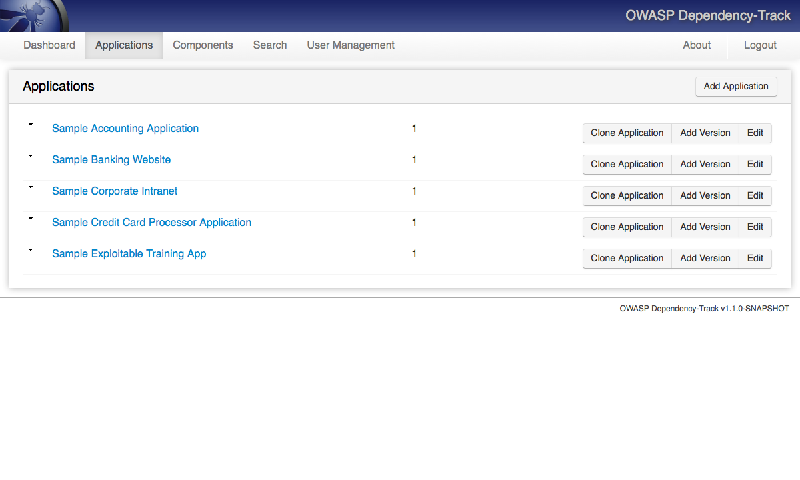Add Version to Sample Banking Website
The height and width of the screenshot is (480, 800).
coord(705,164)
